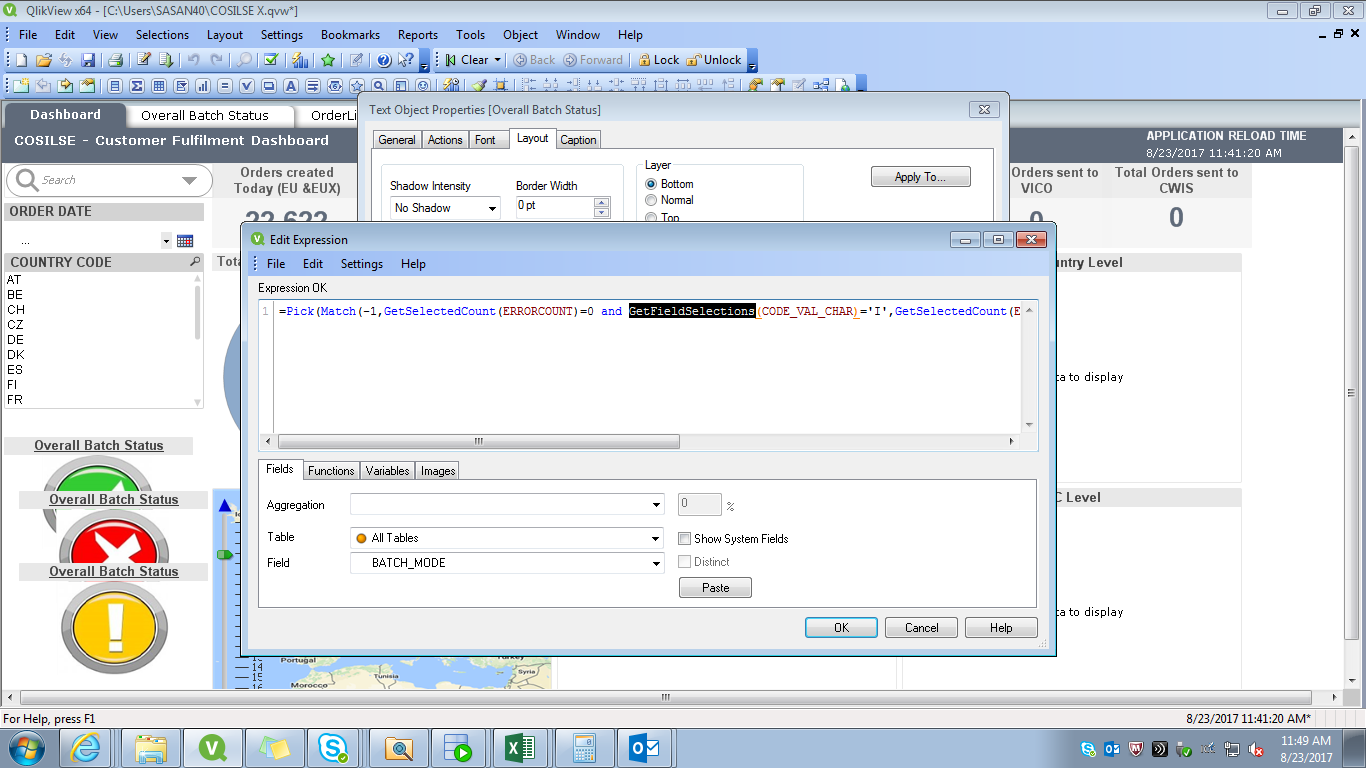Click the search magnifier in COUNTRY CODE header
The image size is (1366, 768).
[x=195, y=262]
